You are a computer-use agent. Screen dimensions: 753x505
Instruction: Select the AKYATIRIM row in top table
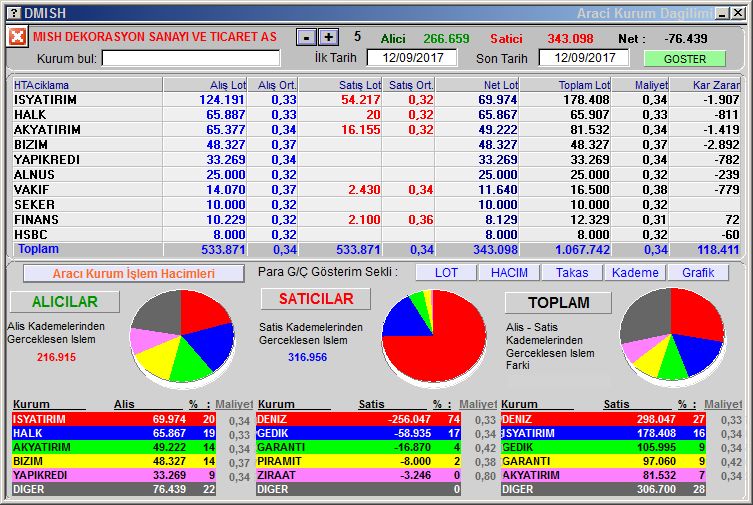(x=376, y=130)
